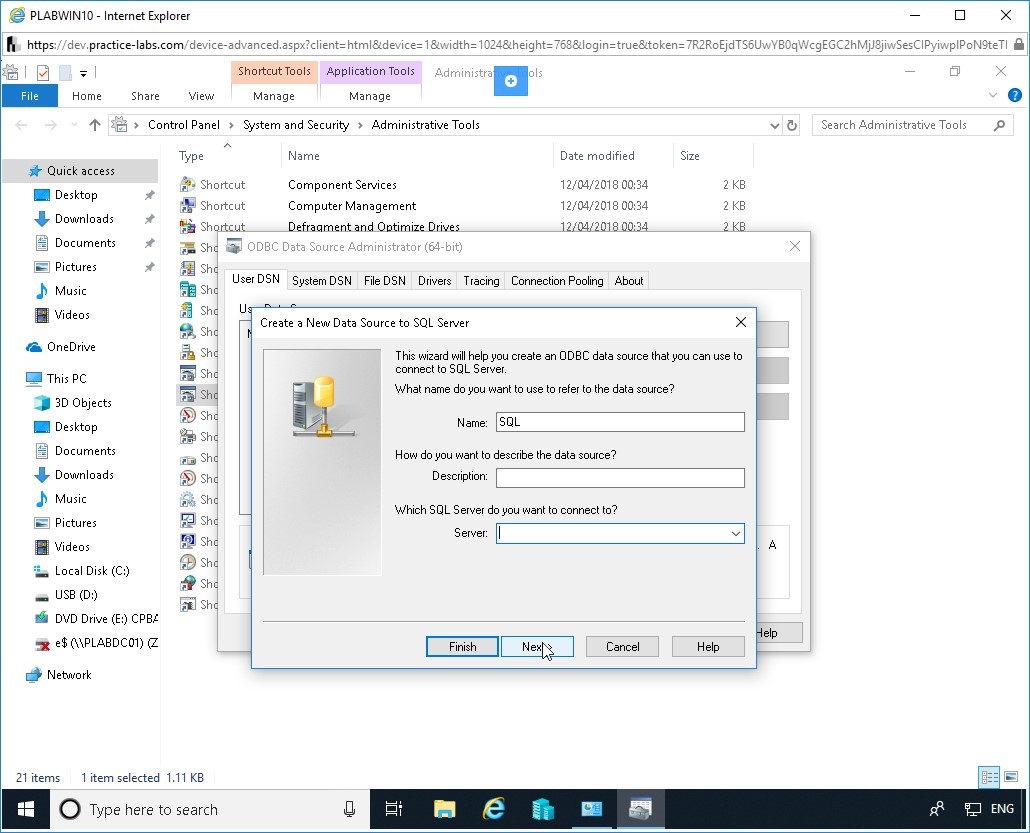Image resolution: width=1030 pixels, height=833 pixels.
Task: Switch to large icons view in status bar
Action: pos(1011,777)
